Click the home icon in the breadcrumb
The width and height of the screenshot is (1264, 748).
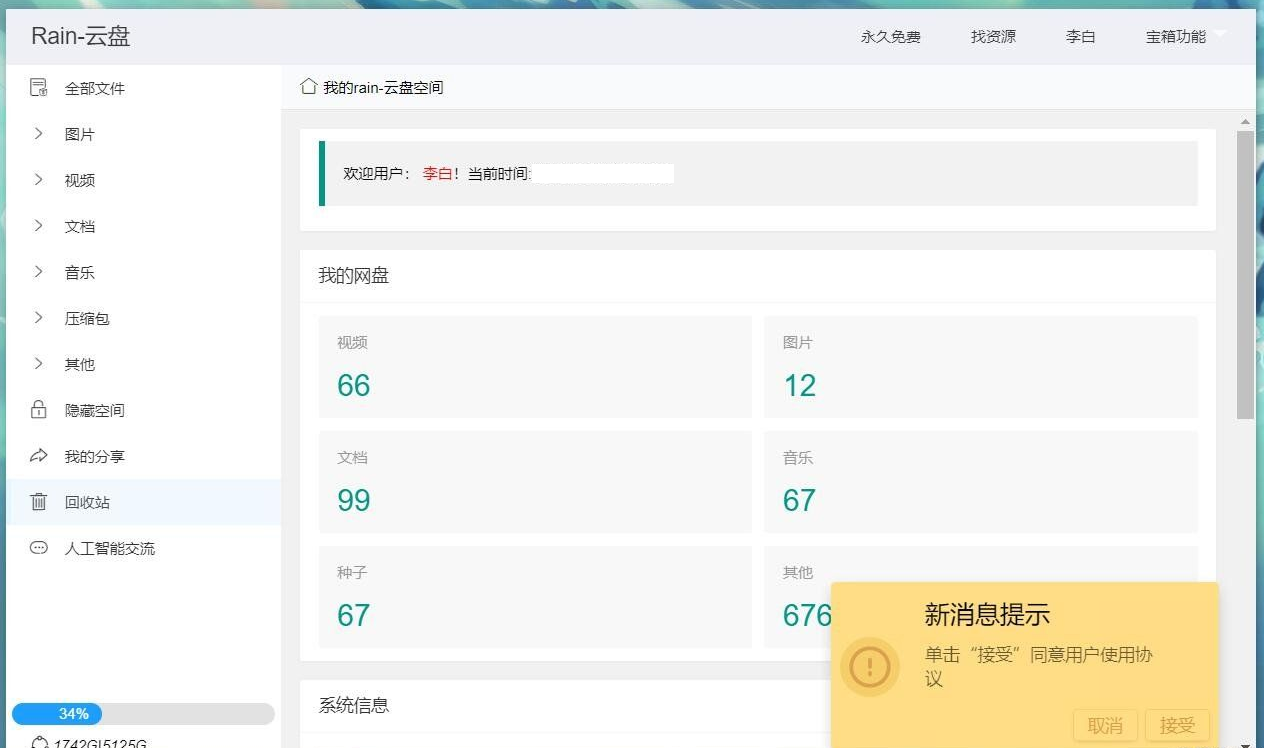pyautogui.click(x=309, y=87)
